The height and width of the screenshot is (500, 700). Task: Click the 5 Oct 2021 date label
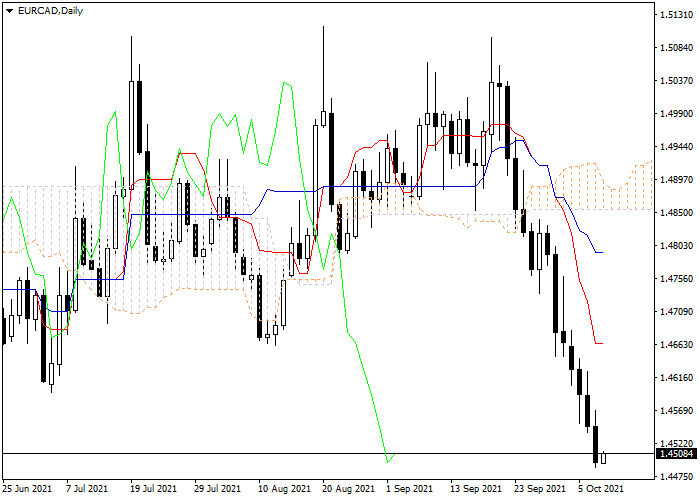point(601,488)
